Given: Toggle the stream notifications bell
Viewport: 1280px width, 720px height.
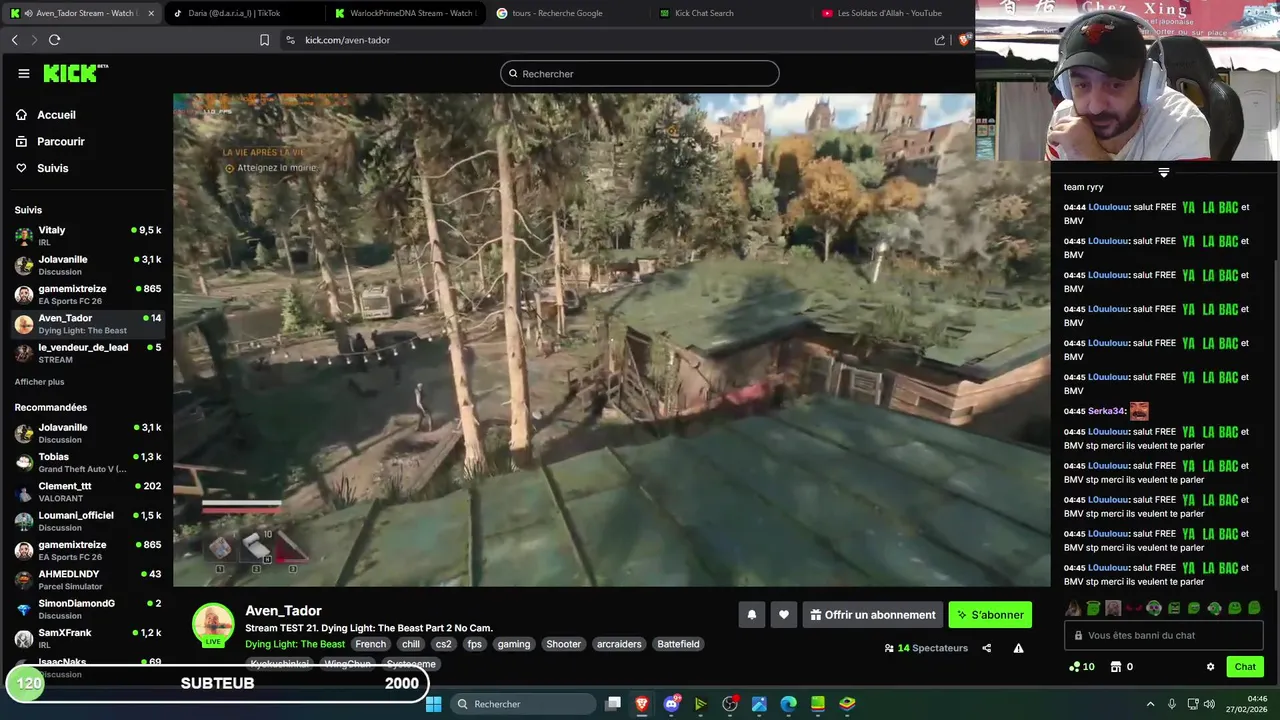Looking at the screenshot, I should [x=752, y=615].
